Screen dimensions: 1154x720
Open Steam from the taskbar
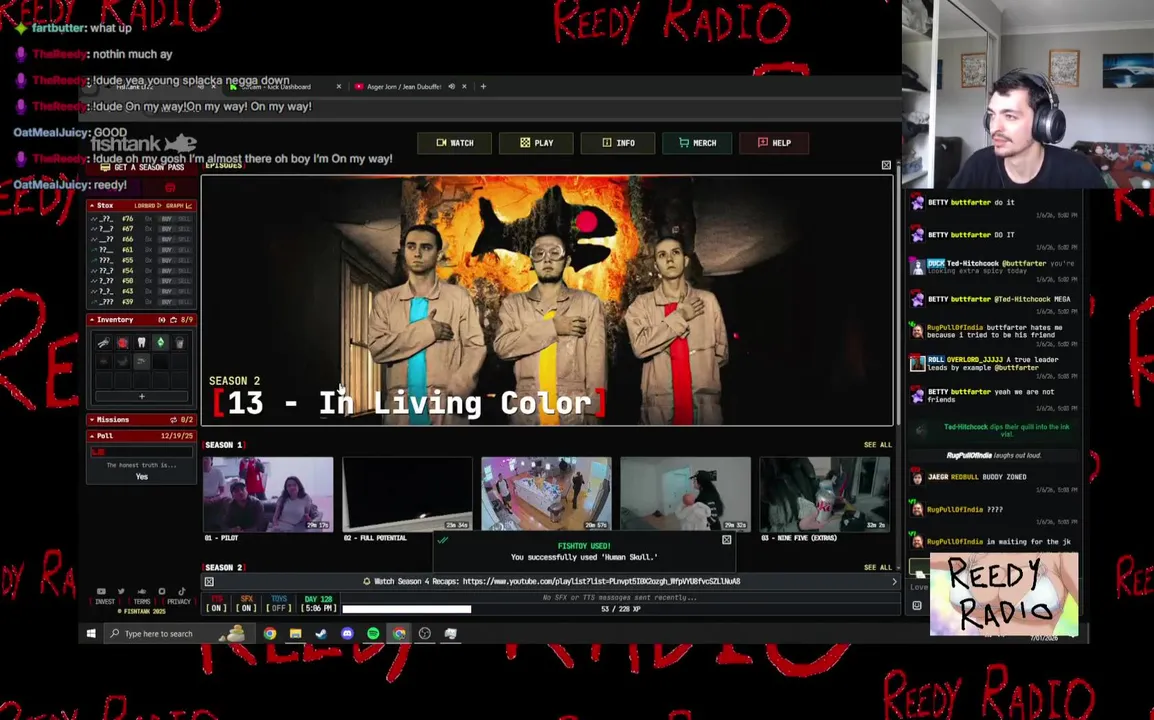click(x=322, y=633)
